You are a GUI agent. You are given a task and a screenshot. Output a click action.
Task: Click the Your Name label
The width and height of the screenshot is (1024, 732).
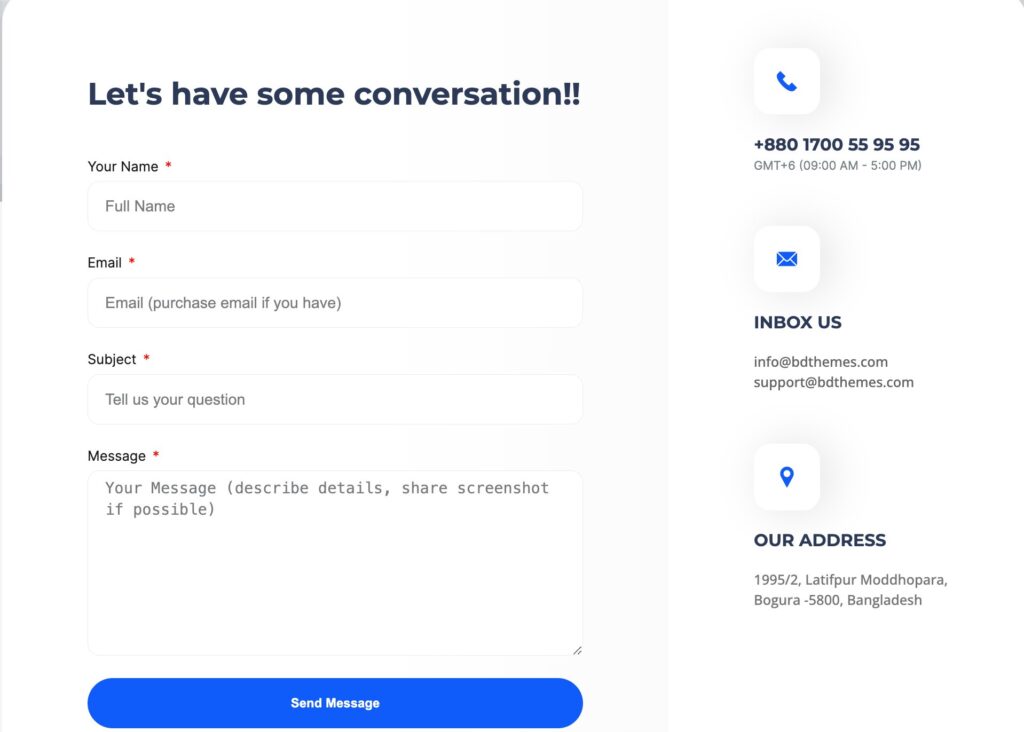(123, 167)
